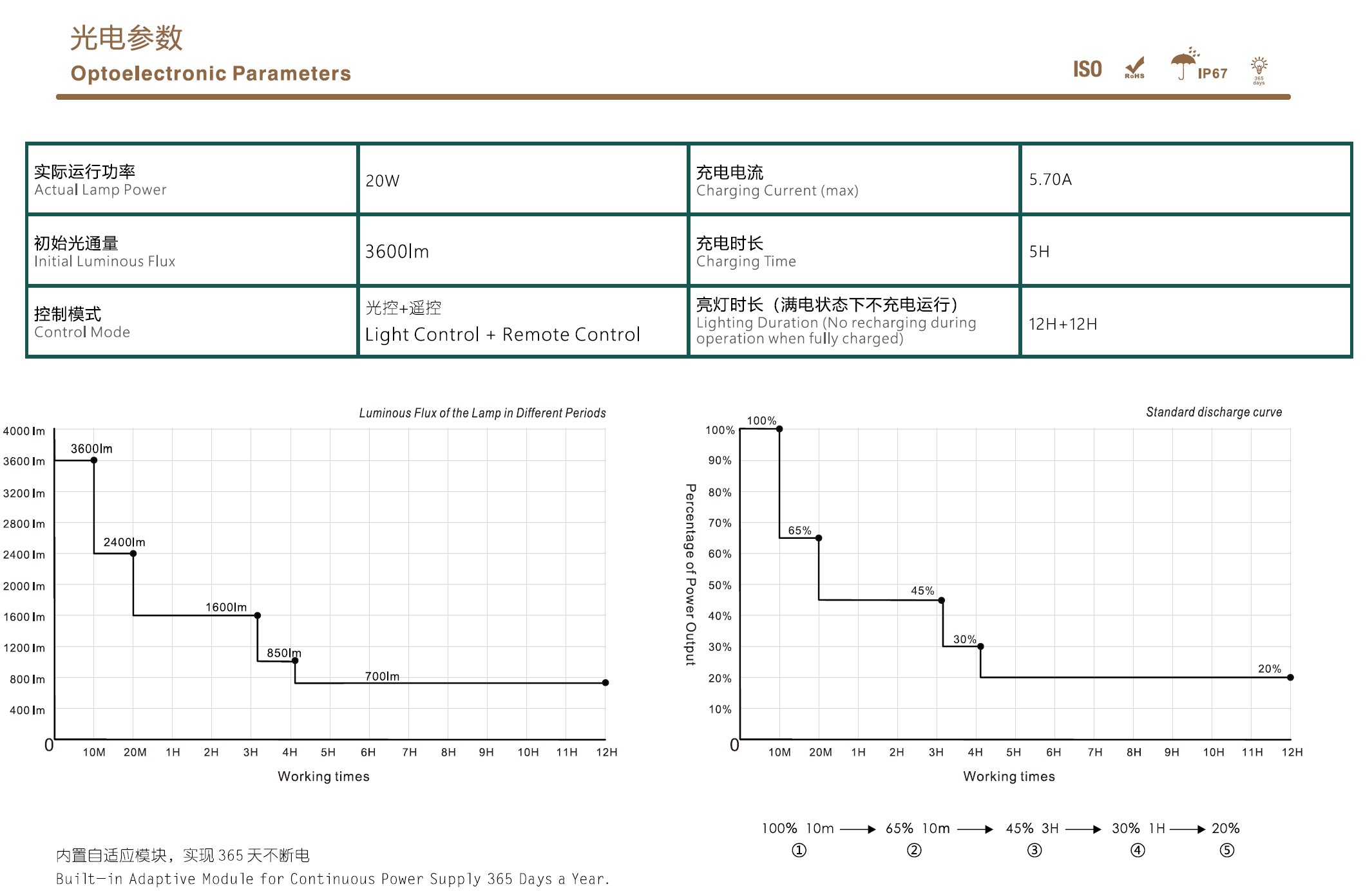Click the 光电参数 Chinese title
The height and width of the screenshot is (891, 1372).
126,38
